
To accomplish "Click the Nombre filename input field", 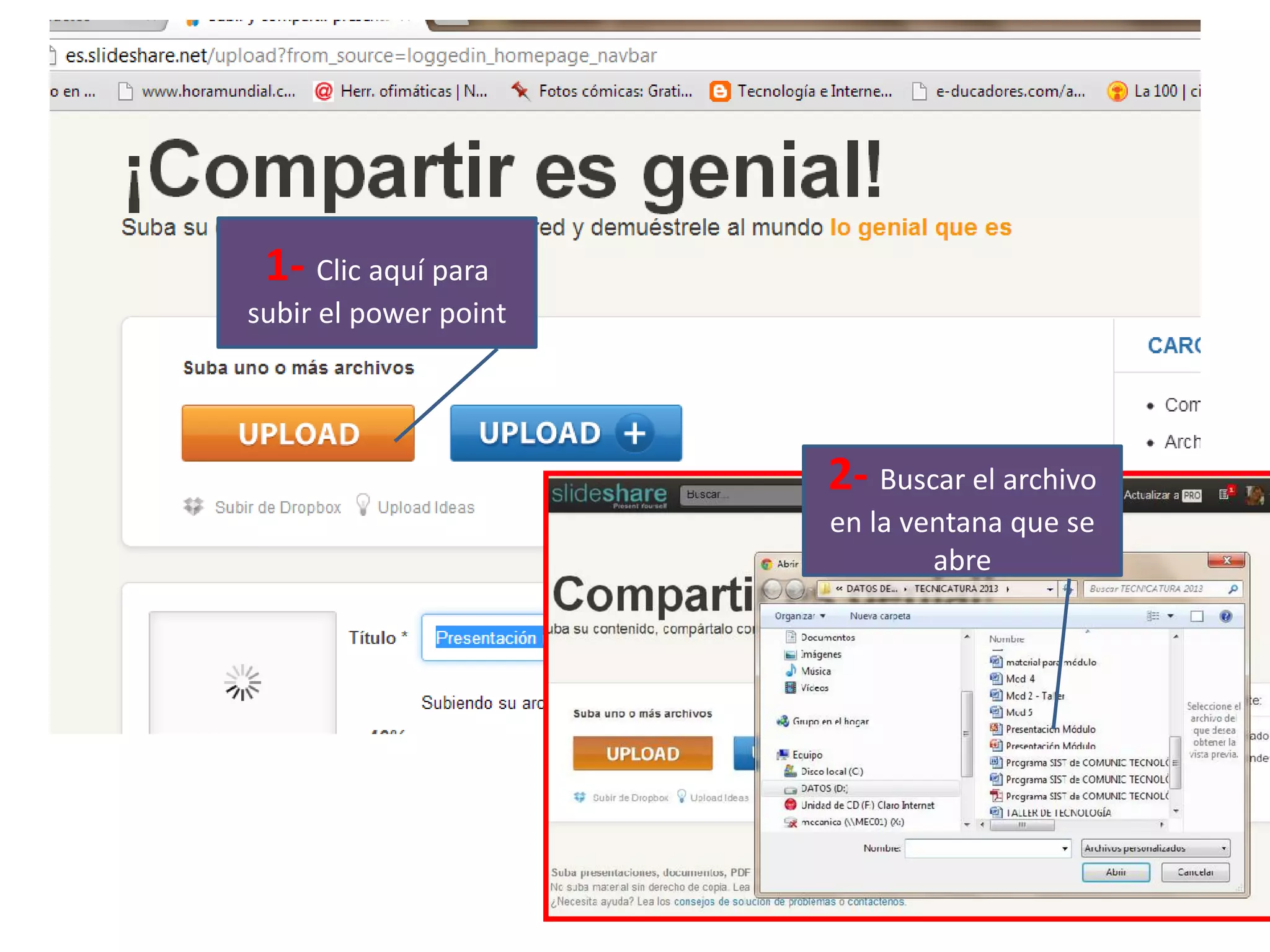I will click(x=983, y=848).
